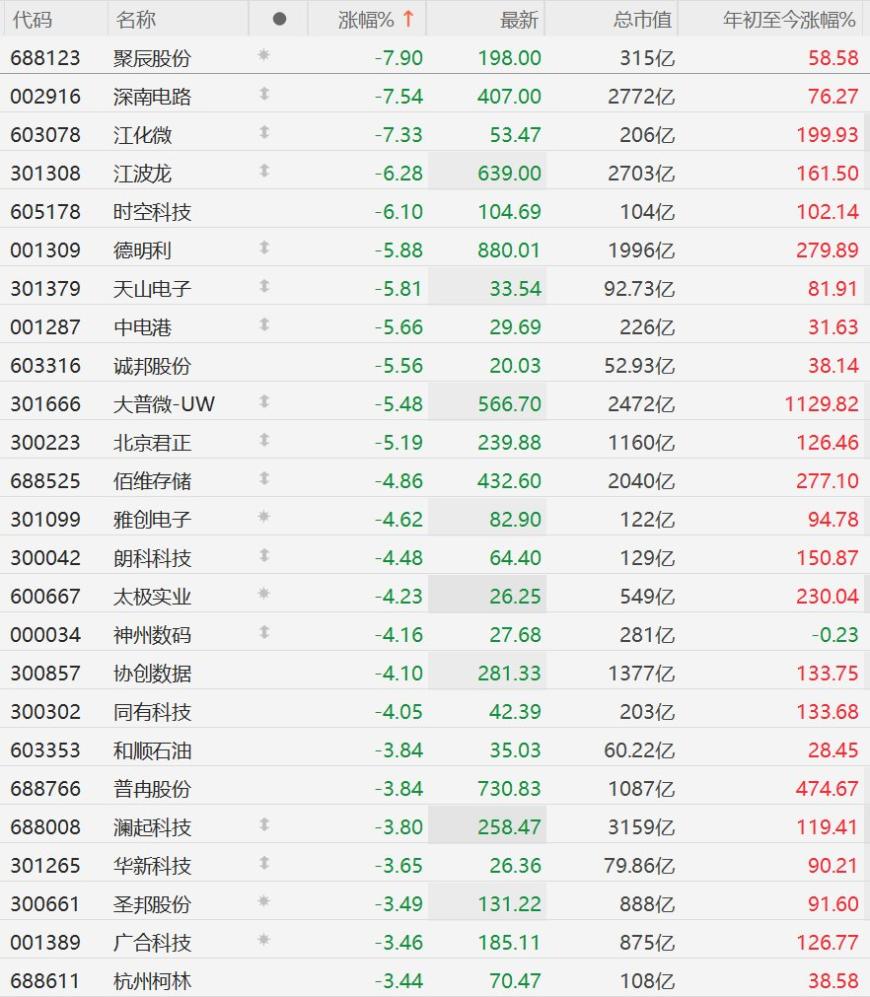Click the arrow marker in 德明利 row
This screenshot has width=870, height=997.
click(265, 248)
